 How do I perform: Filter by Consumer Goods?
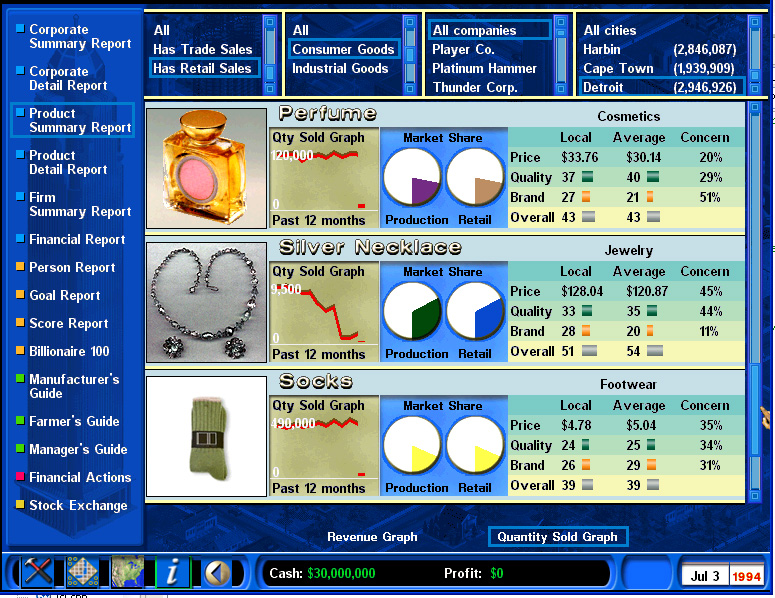coord(344,49)
